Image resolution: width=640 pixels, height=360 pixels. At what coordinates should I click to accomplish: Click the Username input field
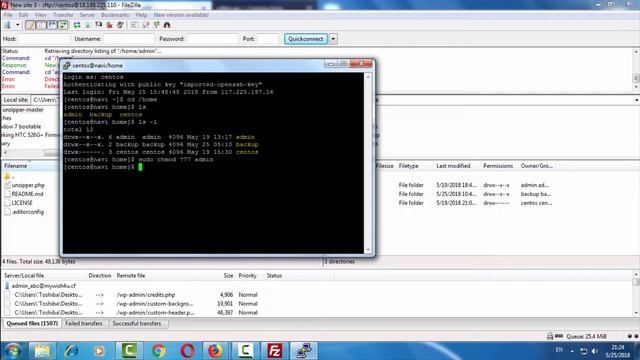click(x=129, y=39)
